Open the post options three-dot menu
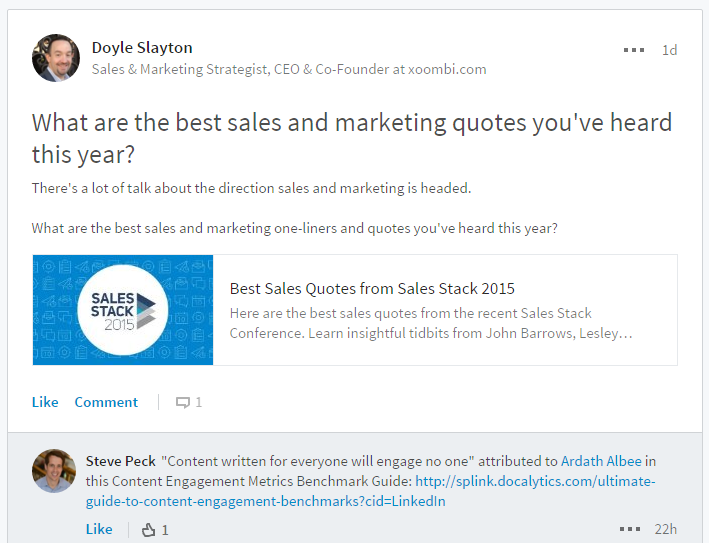Screen dimensions: 709x543 pyautogui.click(x=634, y=50)
